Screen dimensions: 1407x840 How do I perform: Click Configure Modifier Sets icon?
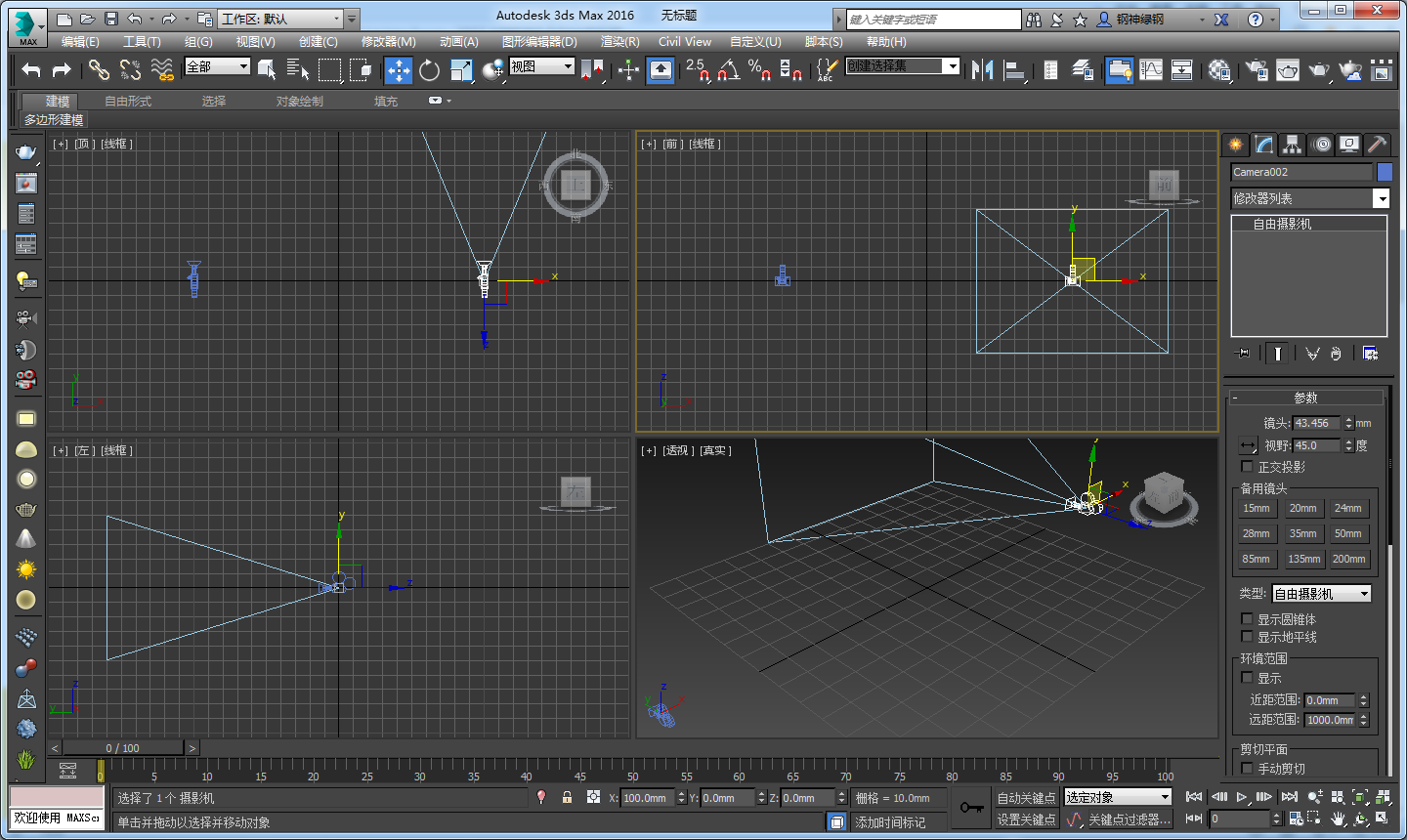(x=1370, y=354)
